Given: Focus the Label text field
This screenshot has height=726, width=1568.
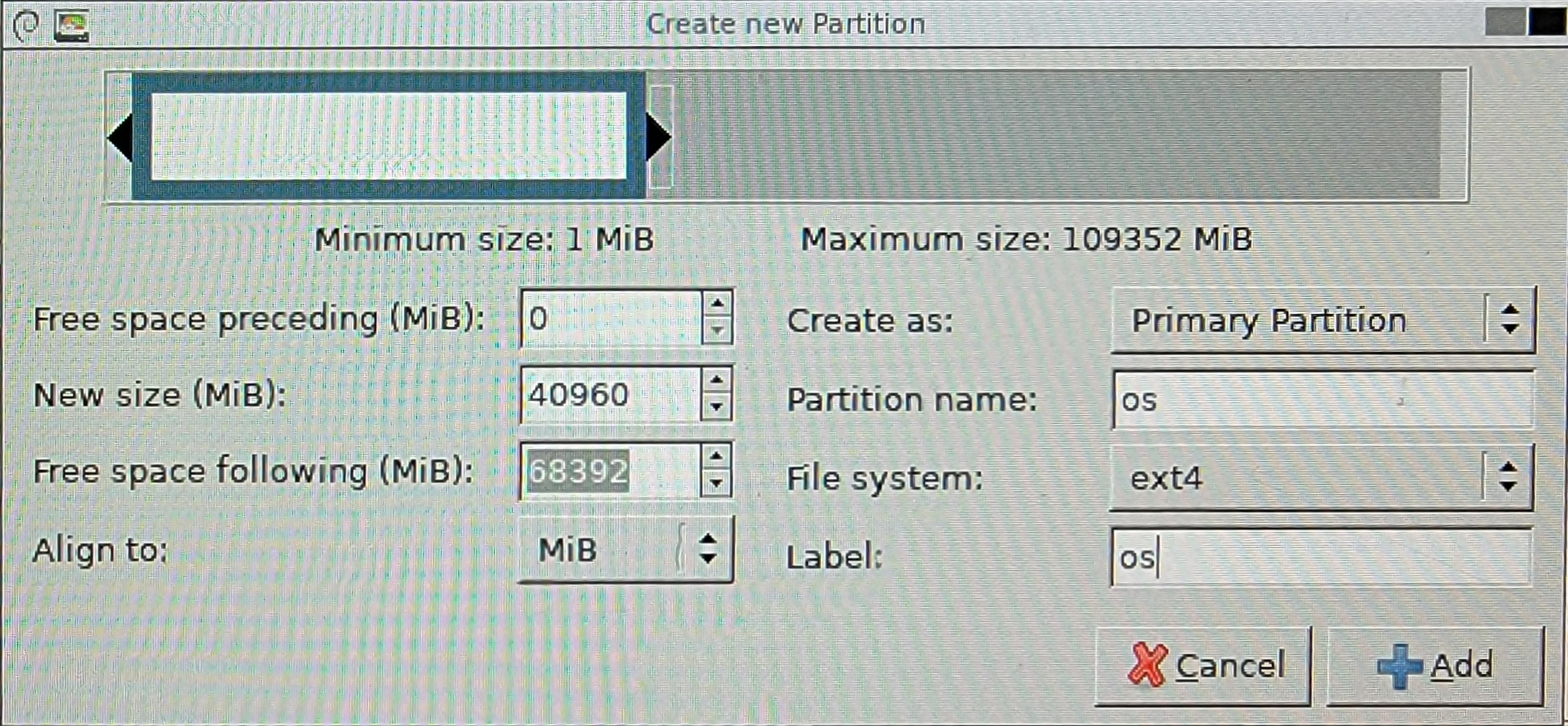Looking at the screenshot, I should click(1321, 558).
